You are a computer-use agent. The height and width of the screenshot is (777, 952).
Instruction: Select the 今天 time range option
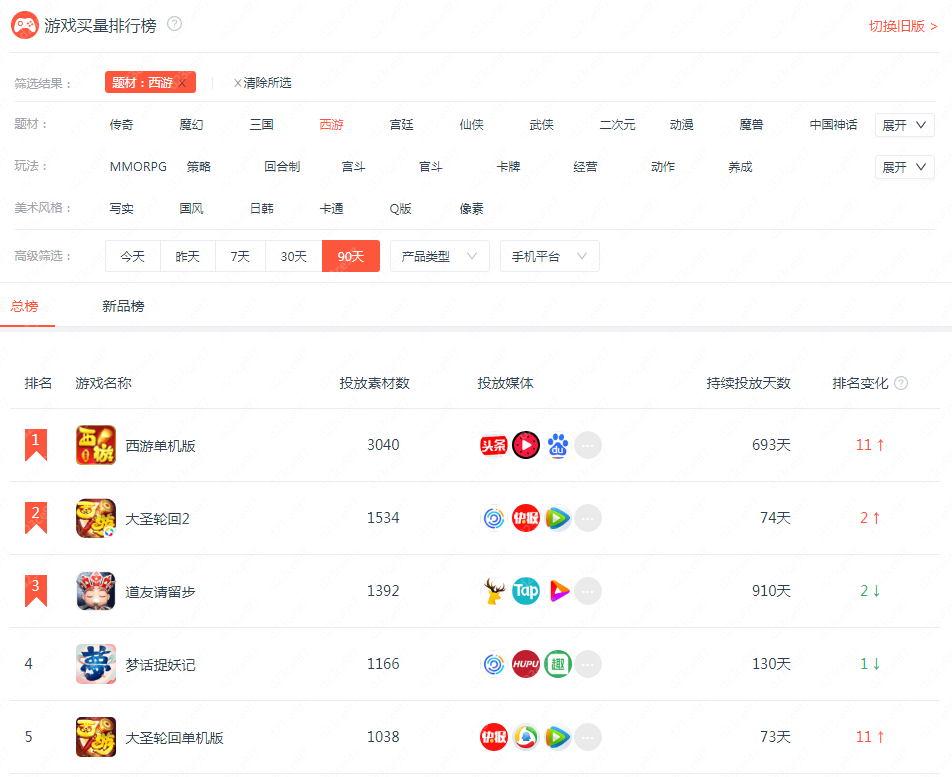coord(132,256)
